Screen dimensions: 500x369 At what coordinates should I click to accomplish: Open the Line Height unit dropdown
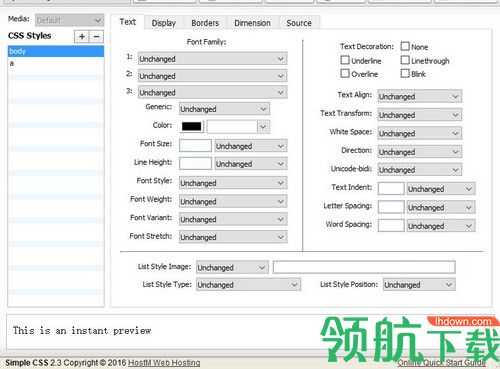251,164
